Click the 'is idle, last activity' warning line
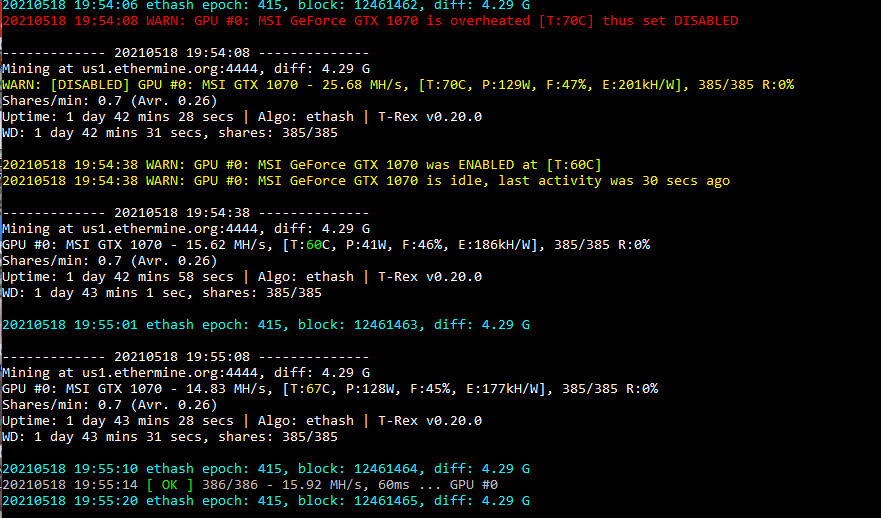 point(366,181)
